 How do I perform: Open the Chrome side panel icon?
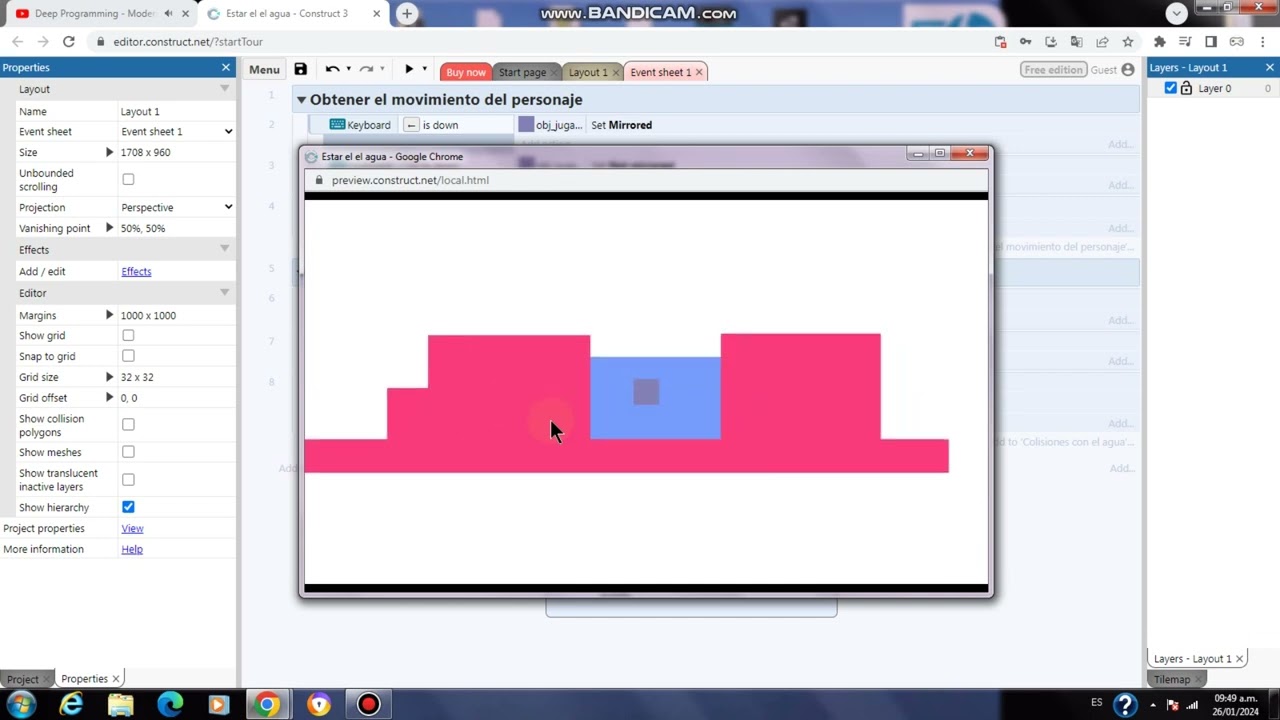point(1211,42)
